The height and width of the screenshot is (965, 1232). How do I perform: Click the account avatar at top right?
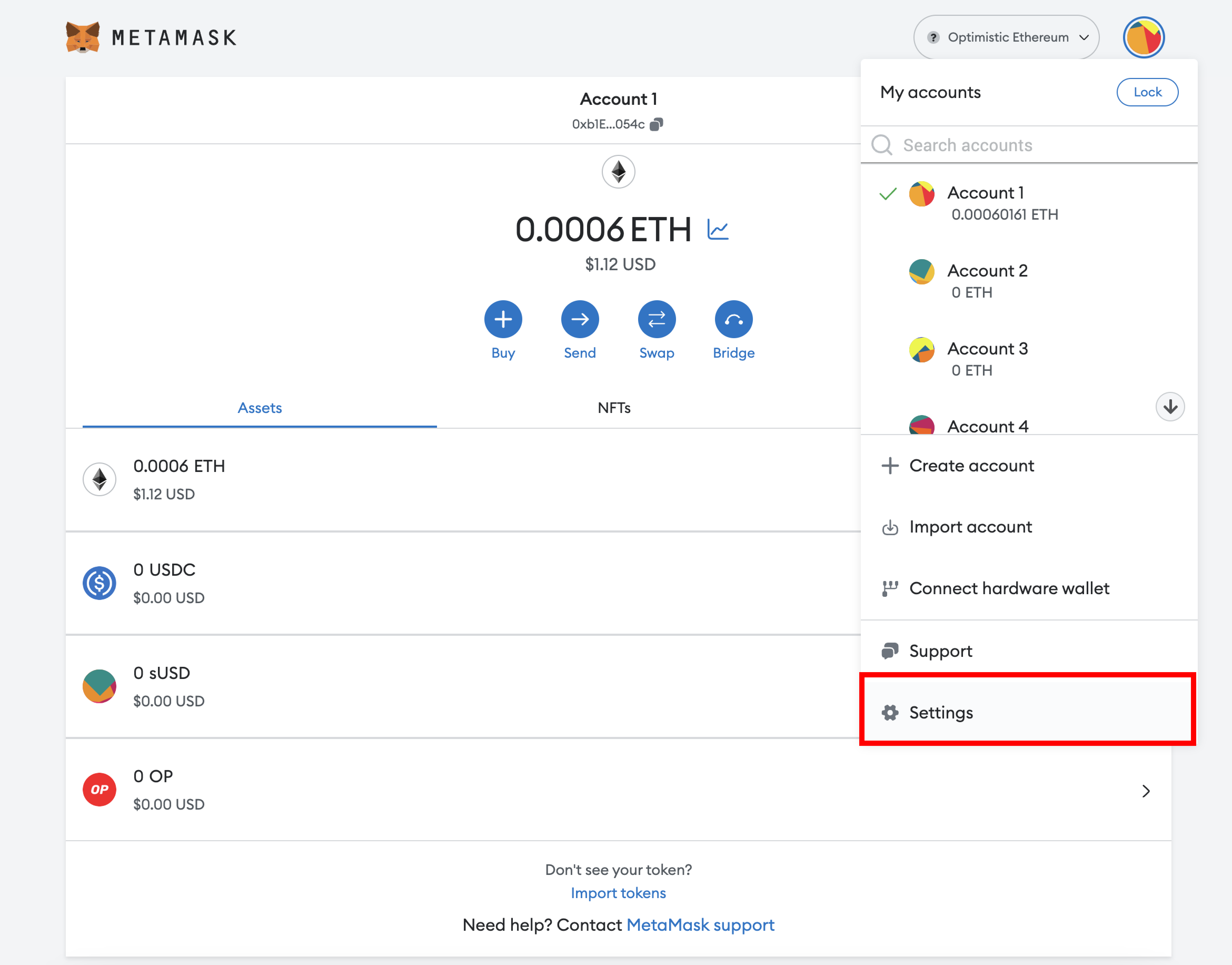point(1143,37)
